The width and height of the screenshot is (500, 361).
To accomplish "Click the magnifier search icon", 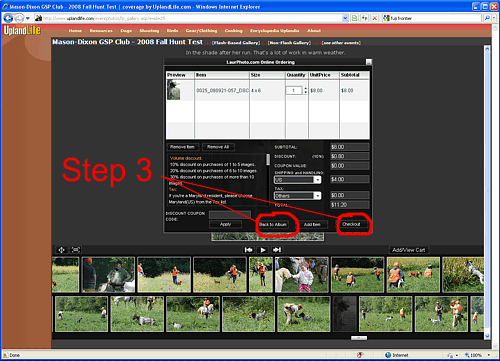I will (487, 18).
